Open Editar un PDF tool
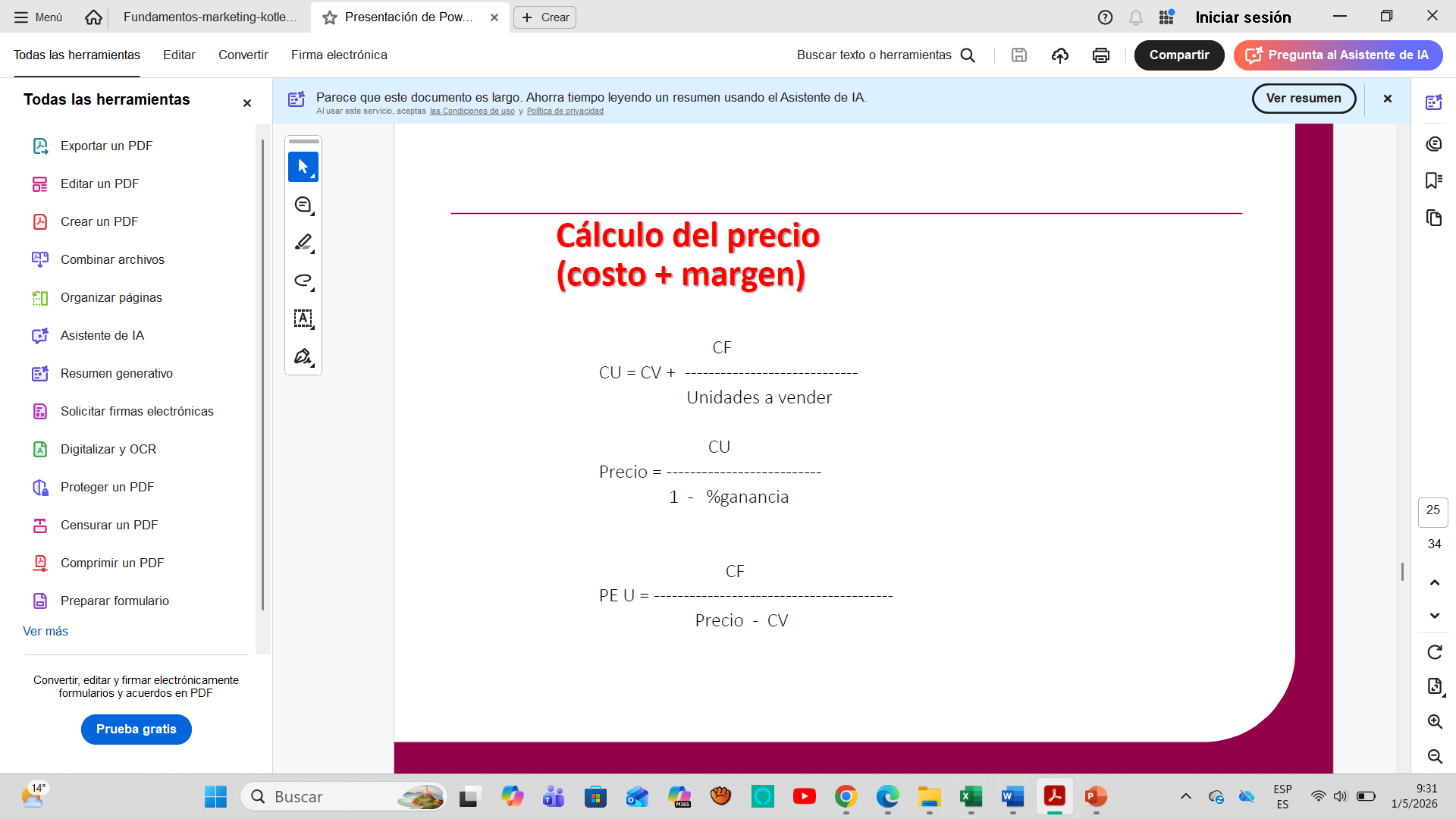 click(99, 184)
